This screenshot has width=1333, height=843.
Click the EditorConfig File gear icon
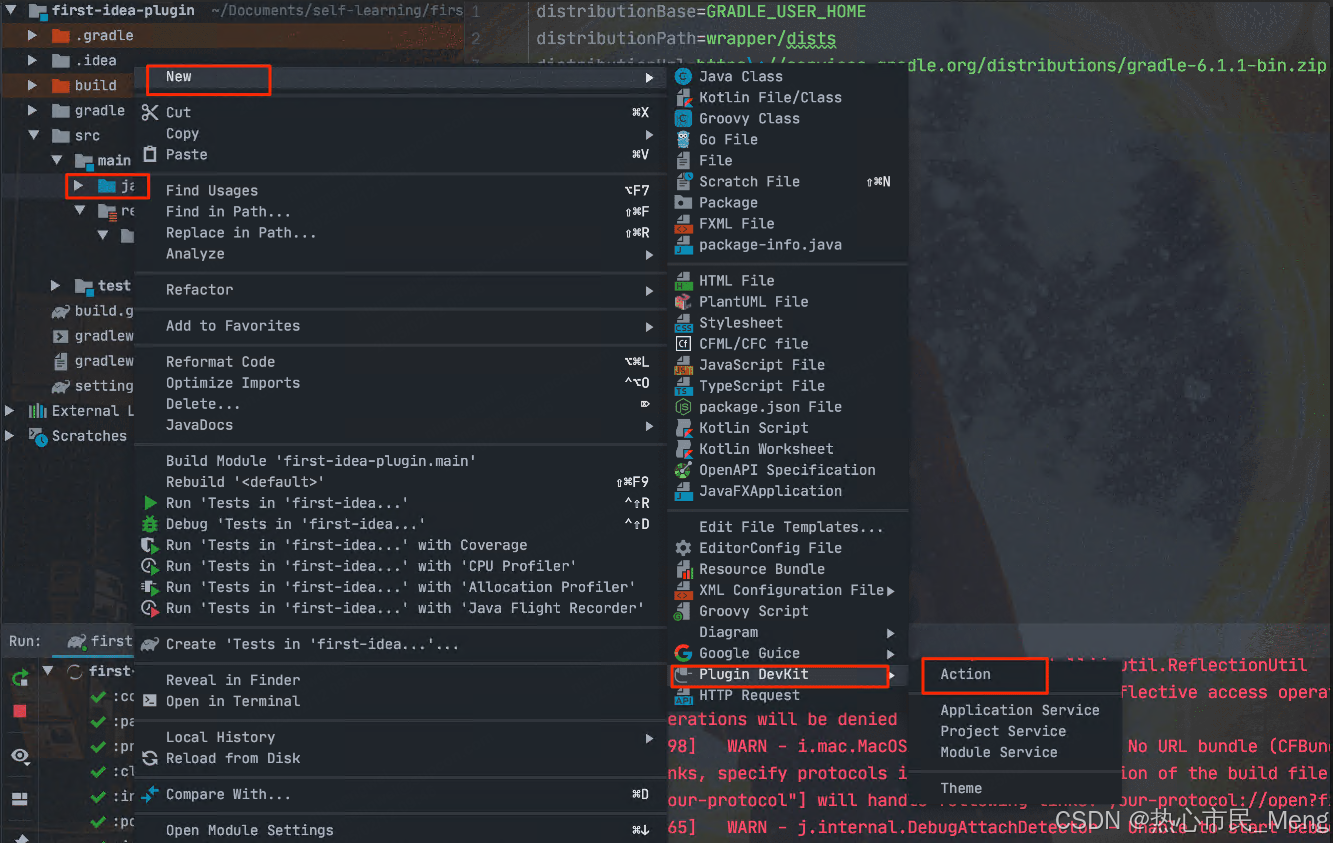[x=683, y=548]
